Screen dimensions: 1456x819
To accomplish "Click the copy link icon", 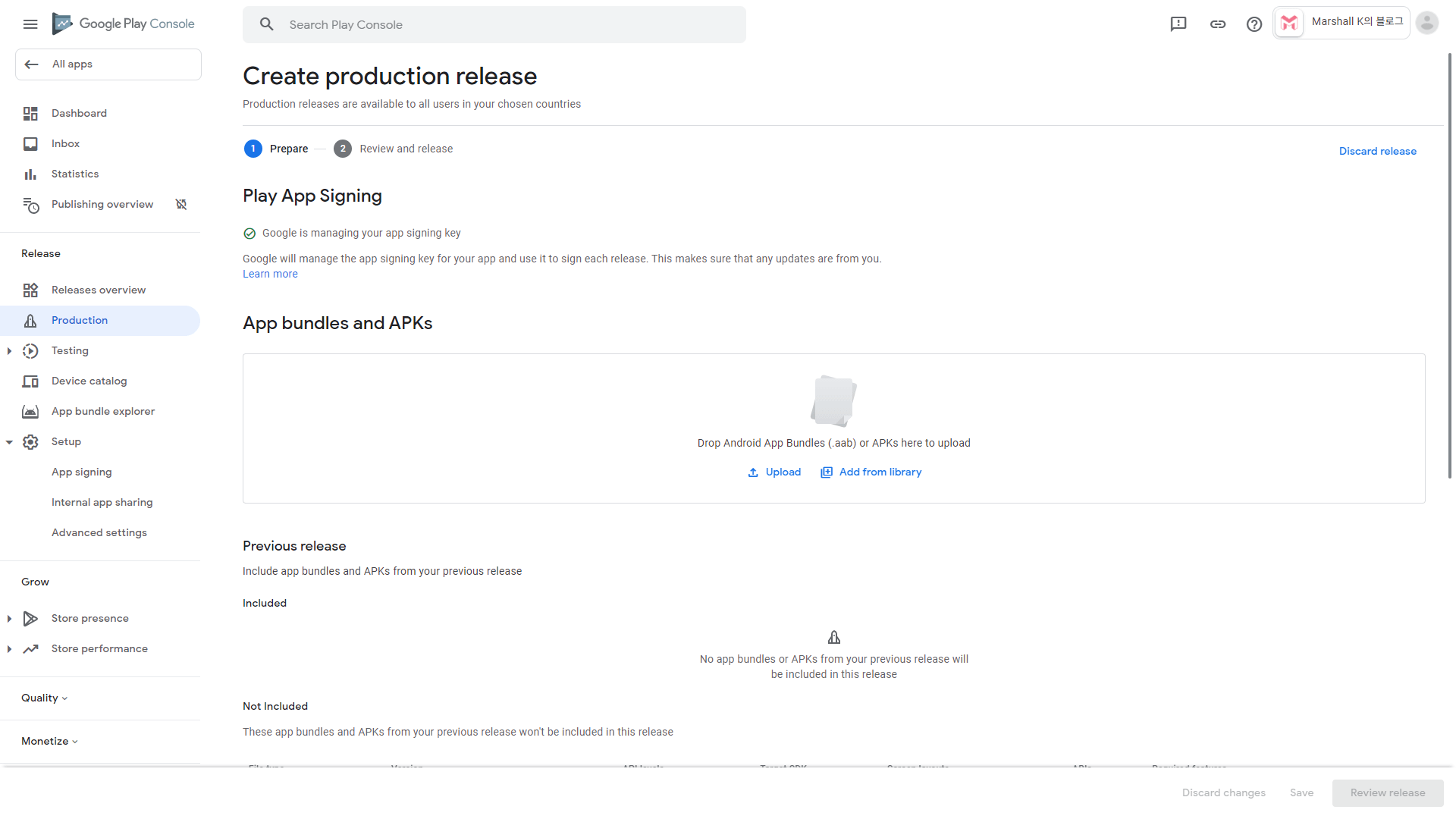I will (1218, 24).
